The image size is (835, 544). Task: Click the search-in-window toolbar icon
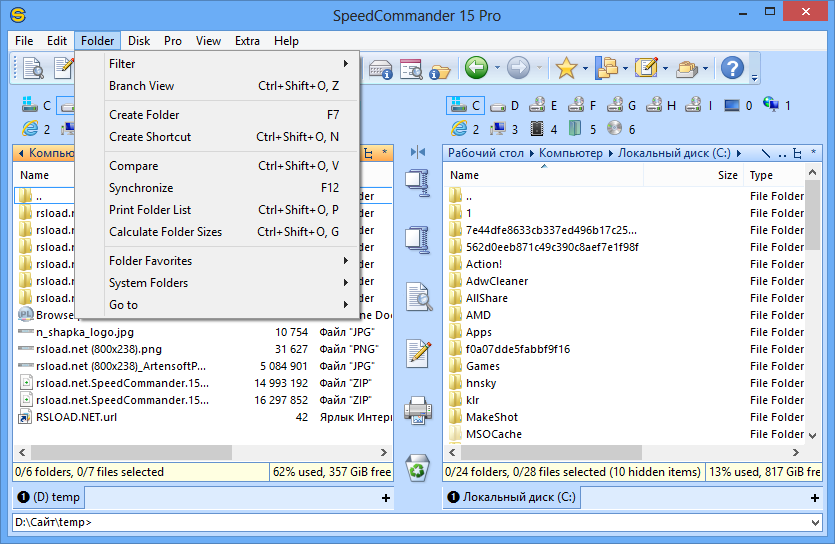[x=411, y=69]
